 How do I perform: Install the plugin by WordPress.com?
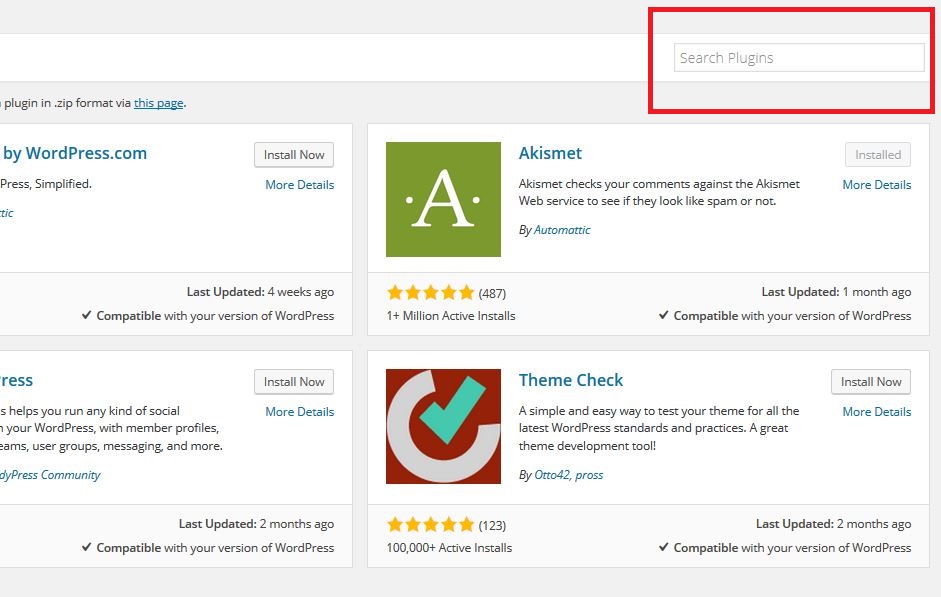tap(294, 155)
